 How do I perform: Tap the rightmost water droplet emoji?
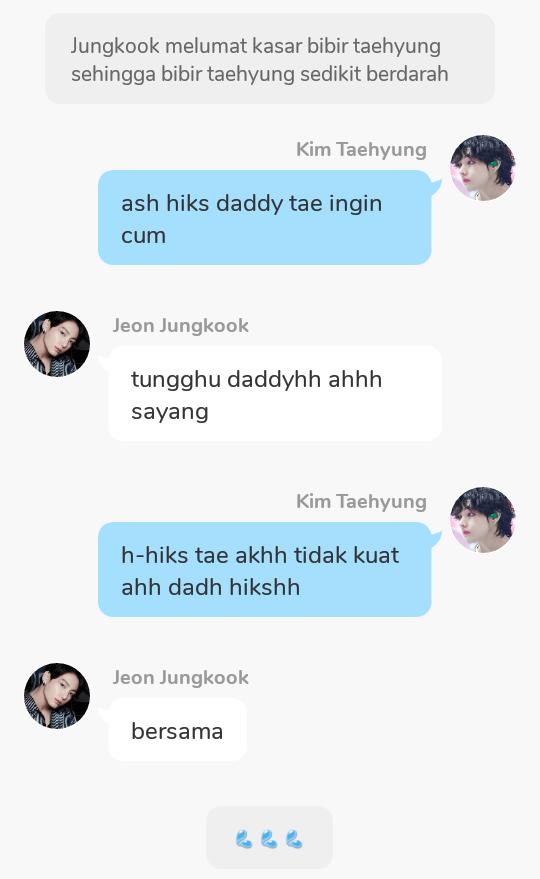[294, 839]
